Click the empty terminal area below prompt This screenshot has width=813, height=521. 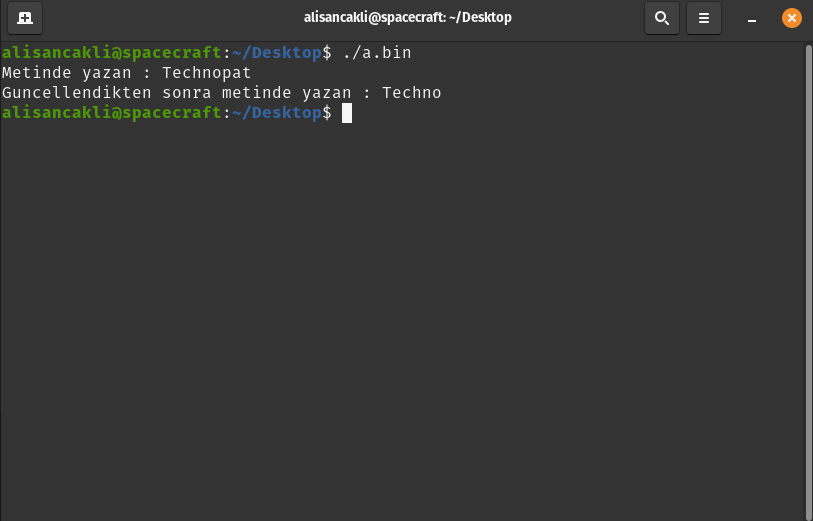click(x=400, y=320)
